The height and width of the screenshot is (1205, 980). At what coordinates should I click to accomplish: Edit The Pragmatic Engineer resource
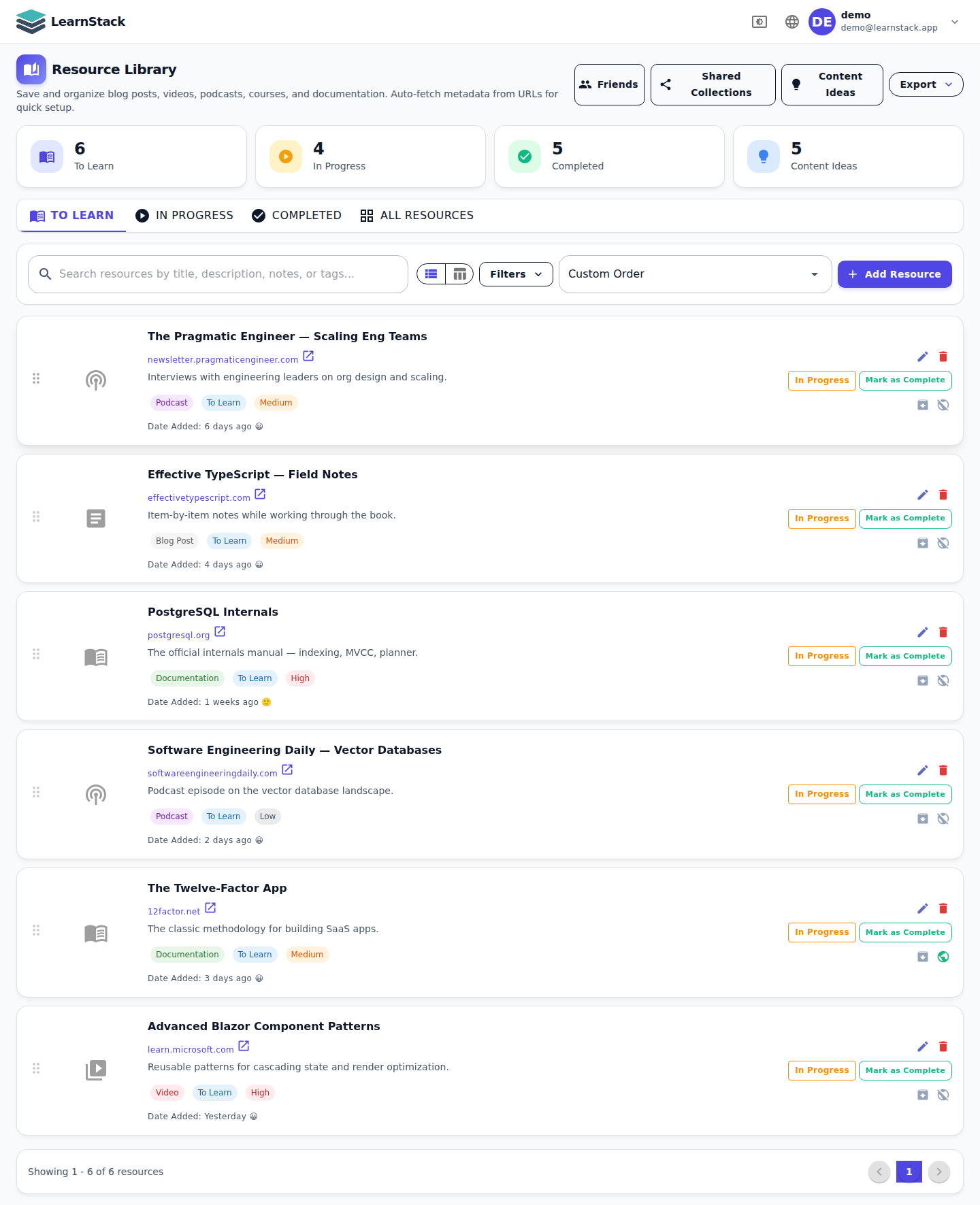[x=923, y=357]
